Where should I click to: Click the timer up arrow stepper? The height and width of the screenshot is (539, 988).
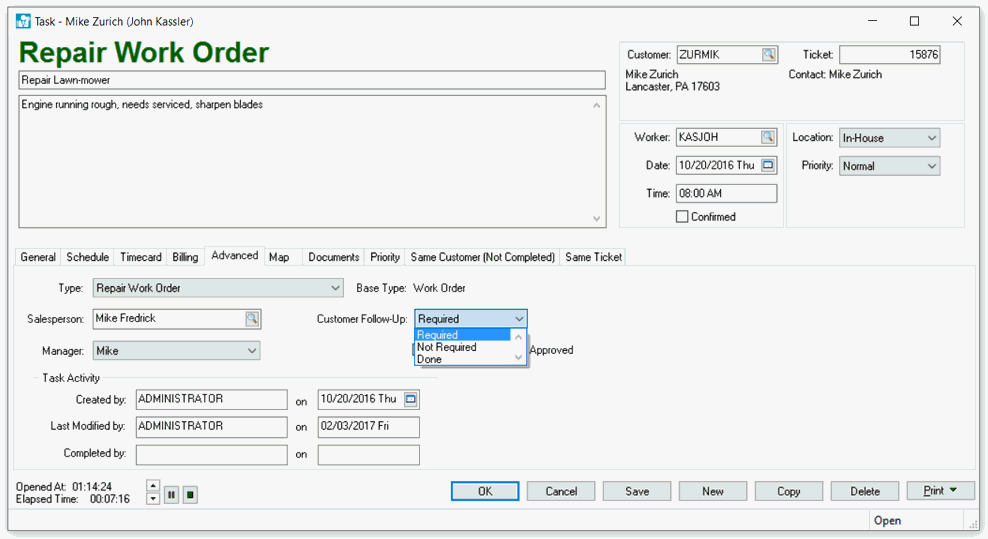[152, 487]
